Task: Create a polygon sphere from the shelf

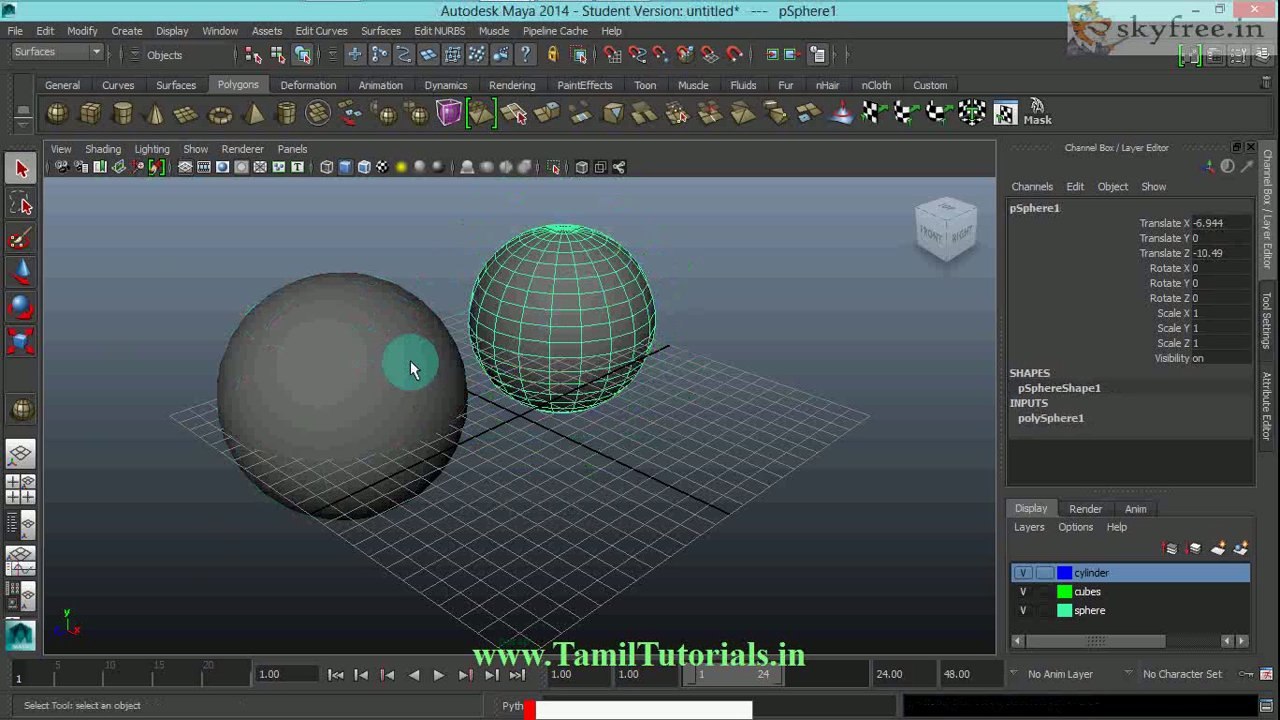Action: pyautogui.click(x=58, y=114)
